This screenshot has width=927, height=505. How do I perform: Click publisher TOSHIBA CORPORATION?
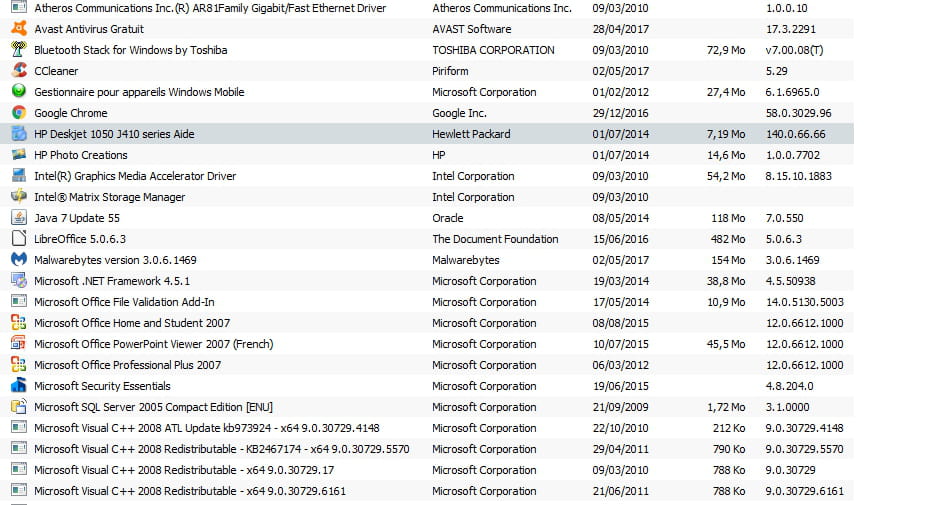(493, 50)
